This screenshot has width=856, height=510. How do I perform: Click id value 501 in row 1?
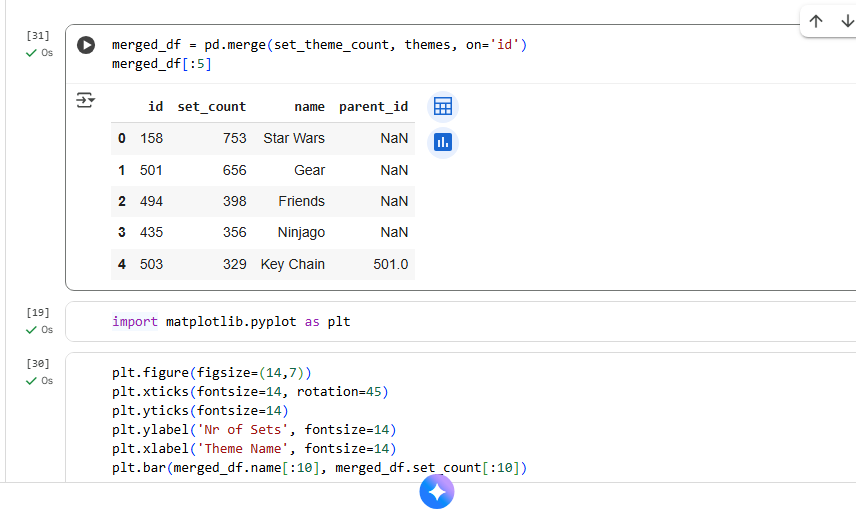click(x=151, y=170)
